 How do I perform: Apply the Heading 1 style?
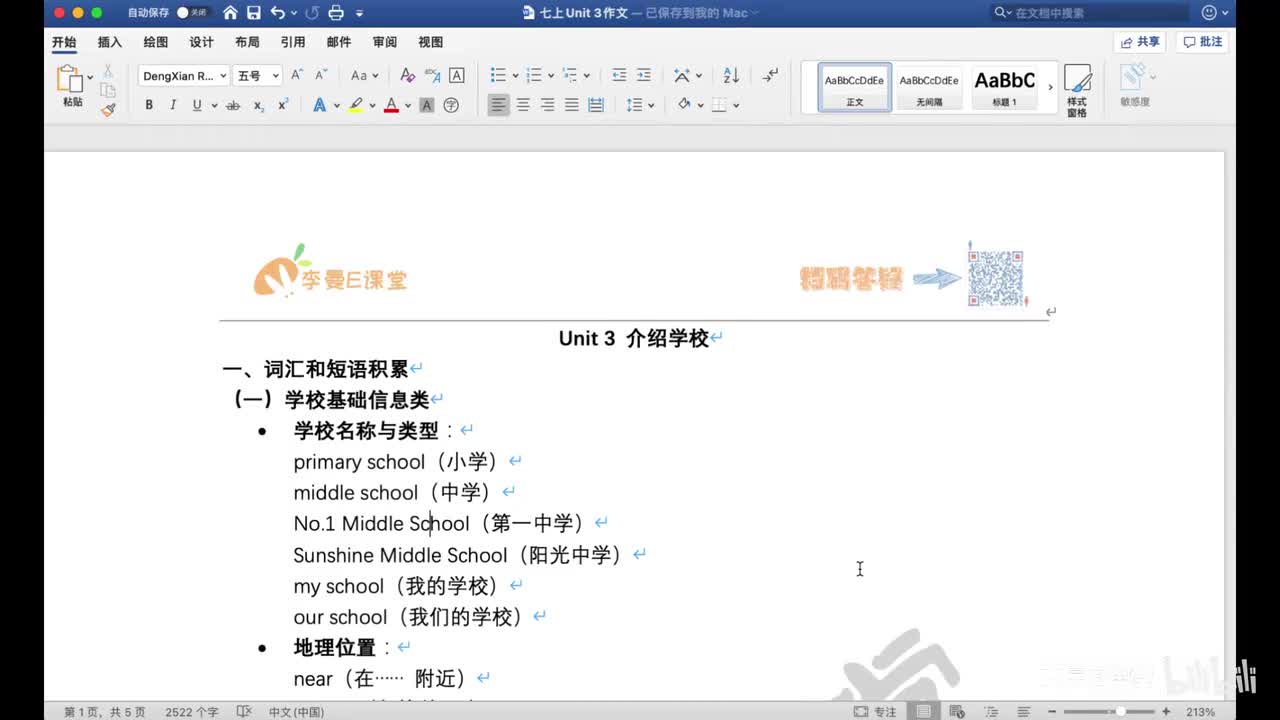1004,87
